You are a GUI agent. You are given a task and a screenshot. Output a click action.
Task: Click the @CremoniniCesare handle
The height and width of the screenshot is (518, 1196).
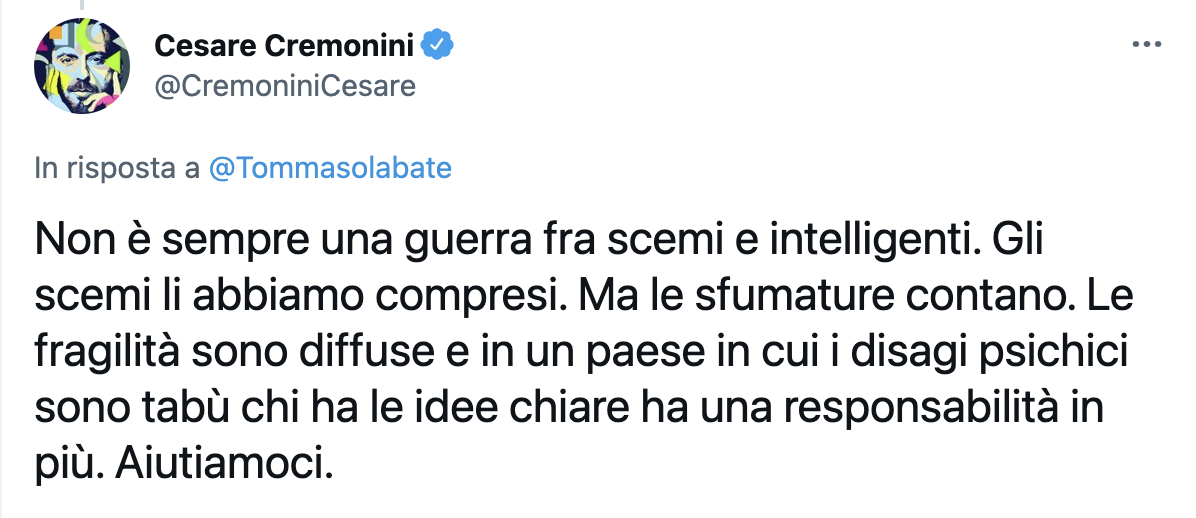pyautogui.click(x=285, y=86)
